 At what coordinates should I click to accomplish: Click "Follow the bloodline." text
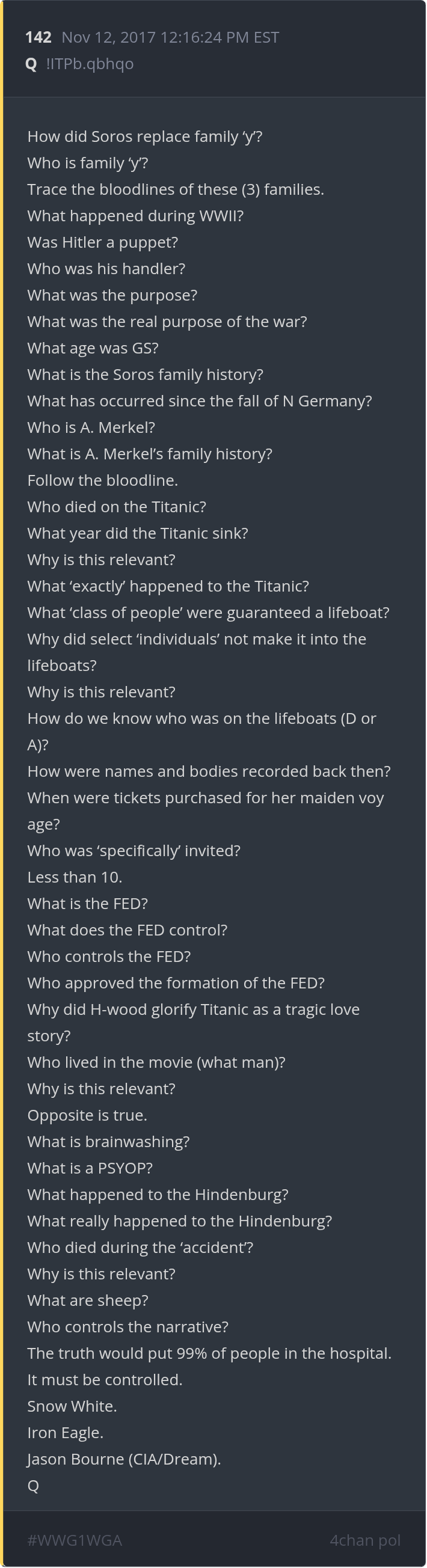pyautogui.click(x=102, y=480)
